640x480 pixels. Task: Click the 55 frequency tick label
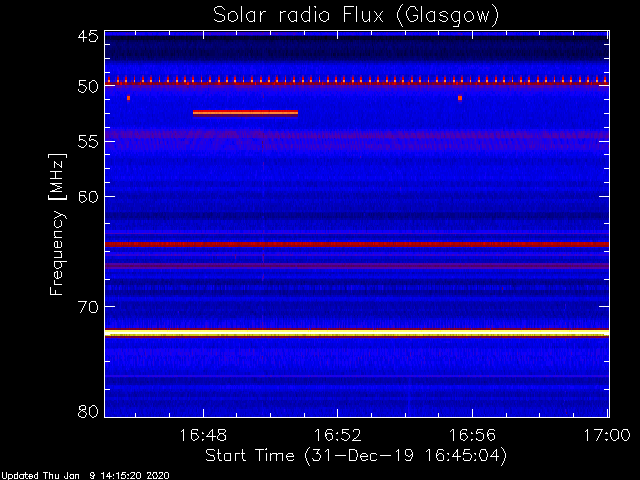[x=88, y=142]
